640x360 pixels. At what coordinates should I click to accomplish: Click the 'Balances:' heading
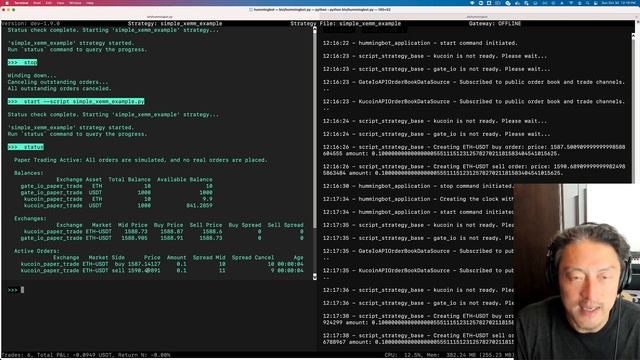pyautogui.click(x=29, y=173)
